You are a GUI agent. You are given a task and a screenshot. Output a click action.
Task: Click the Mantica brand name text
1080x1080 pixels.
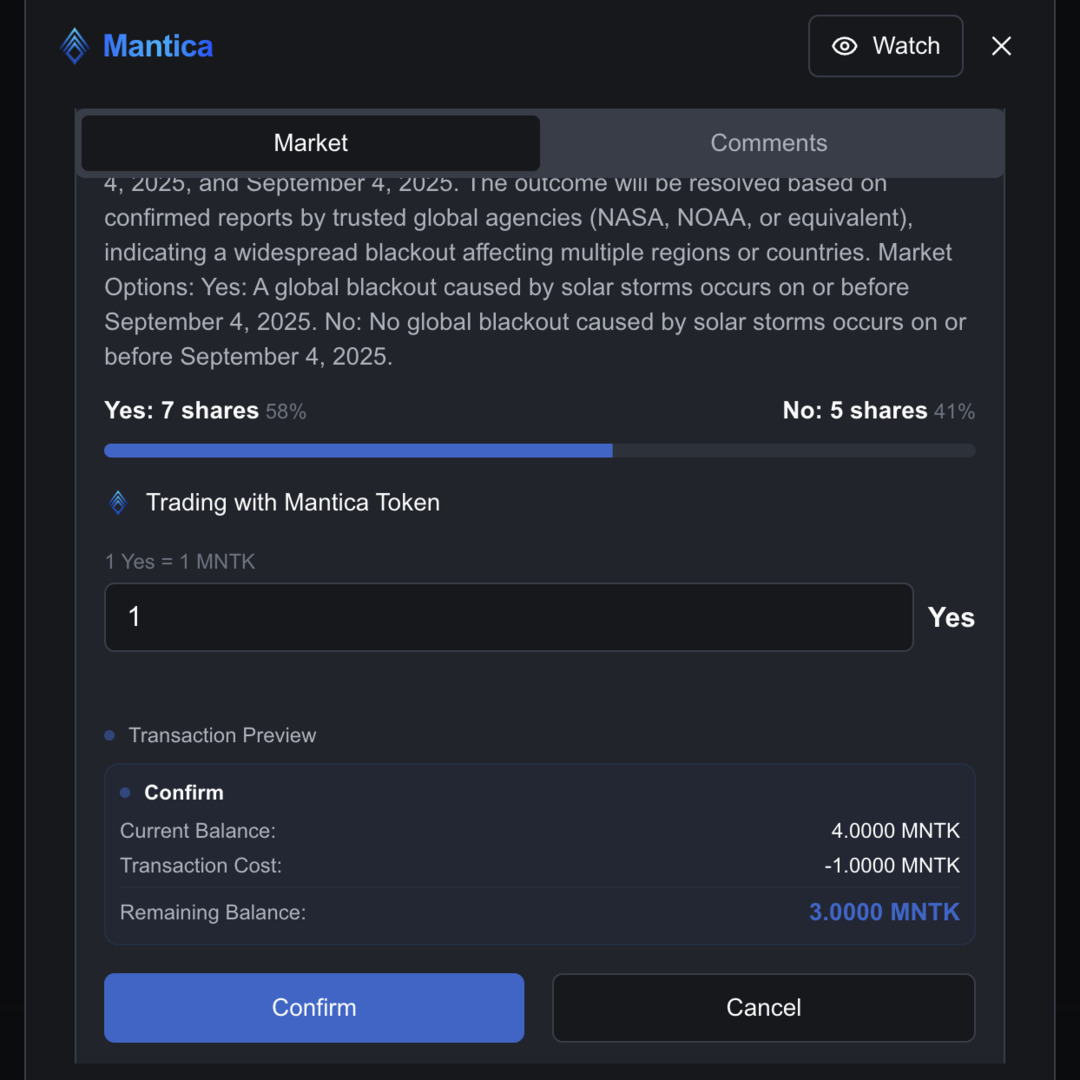tap(158, 46)
